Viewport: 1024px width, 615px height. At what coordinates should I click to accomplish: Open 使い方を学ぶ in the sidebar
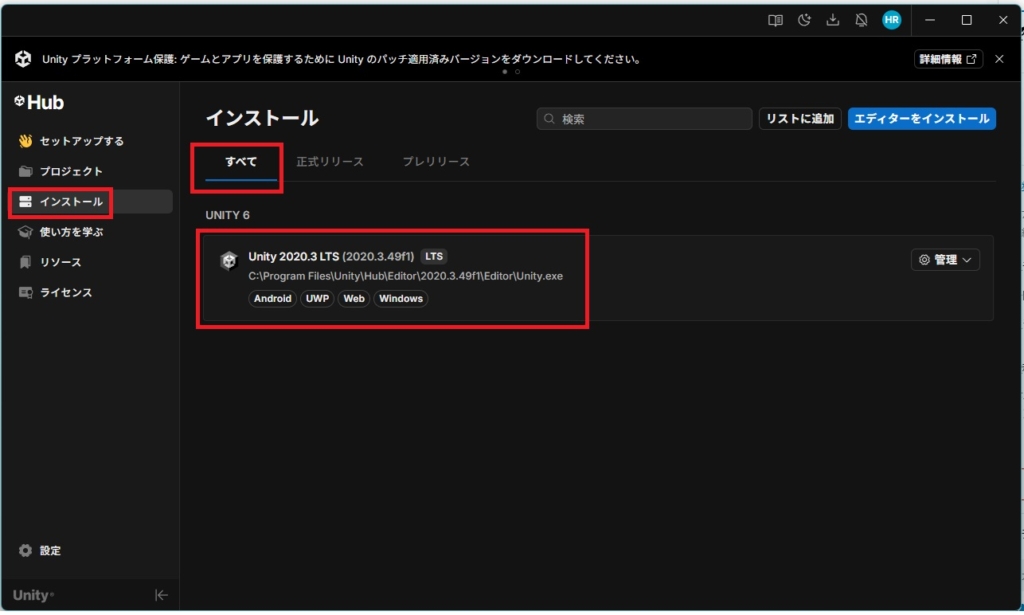pos(70,232)
